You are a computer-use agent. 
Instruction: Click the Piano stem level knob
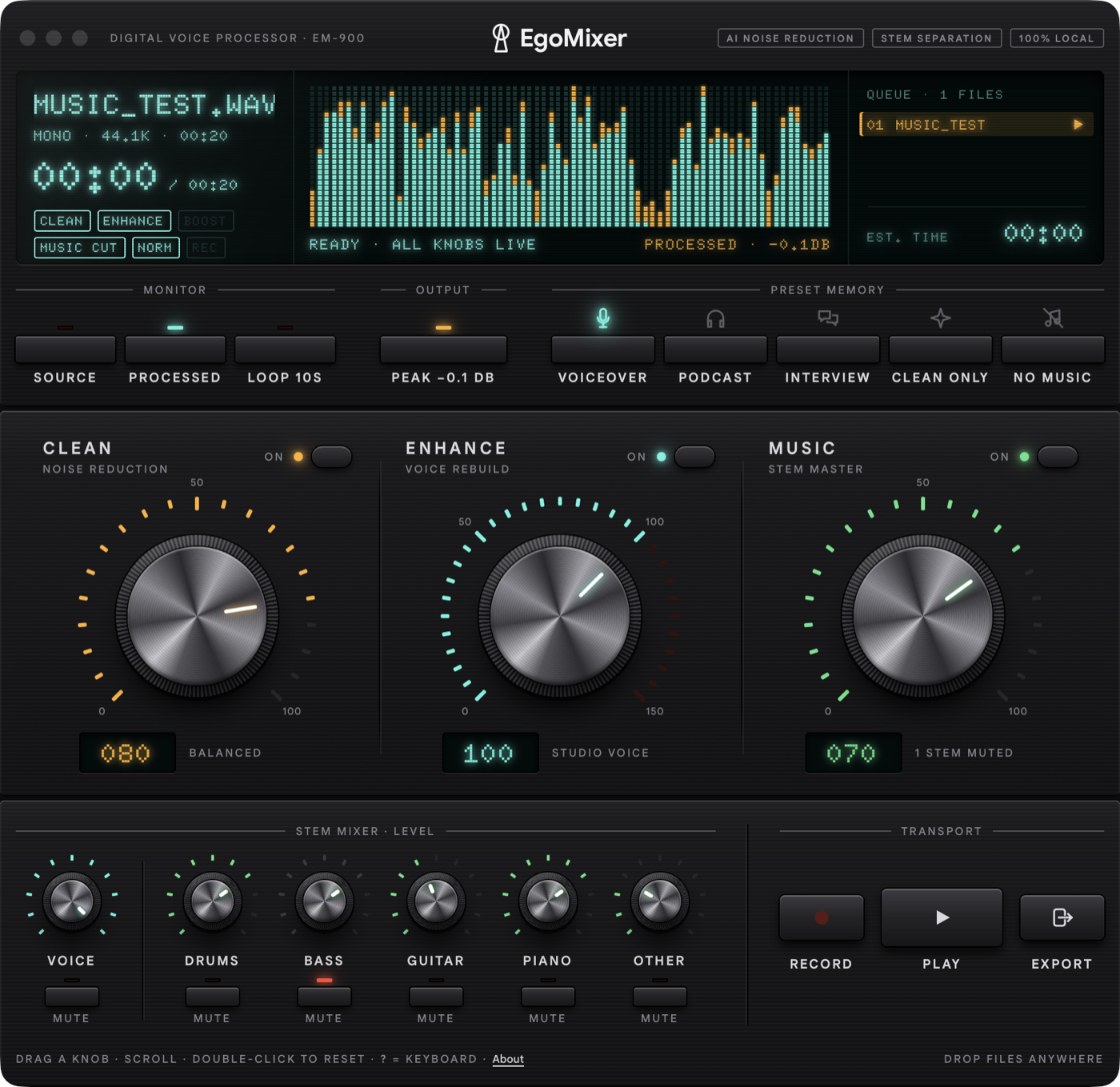(548, 901)
